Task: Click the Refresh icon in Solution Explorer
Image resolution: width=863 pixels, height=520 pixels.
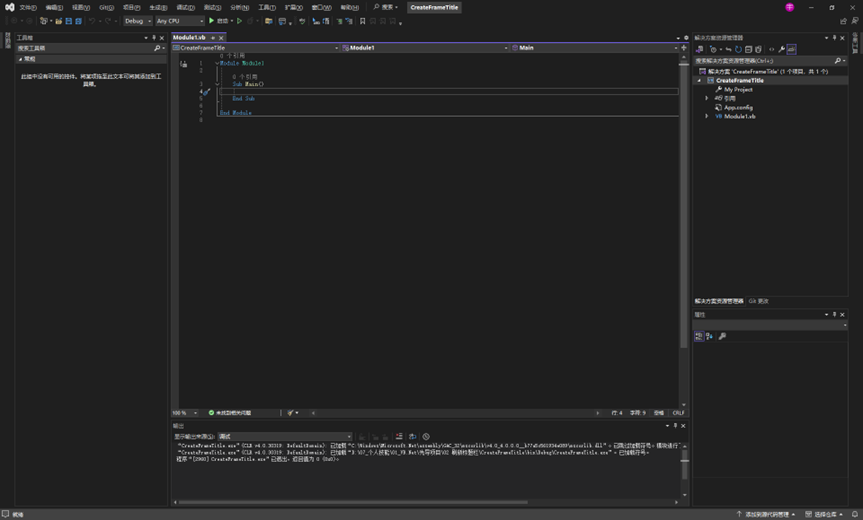Action: click(x=739, y=50)
